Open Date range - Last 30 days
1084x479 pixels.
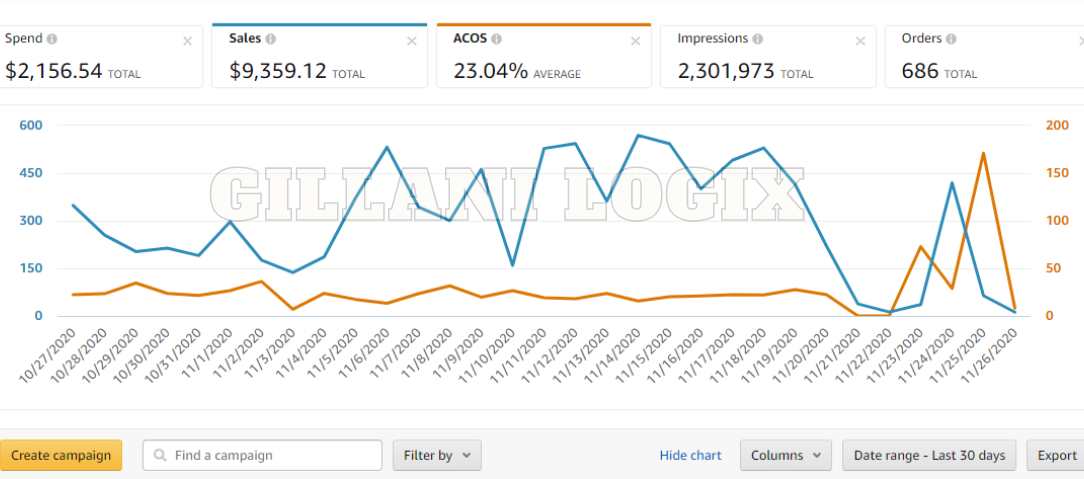tap(929, 455)
